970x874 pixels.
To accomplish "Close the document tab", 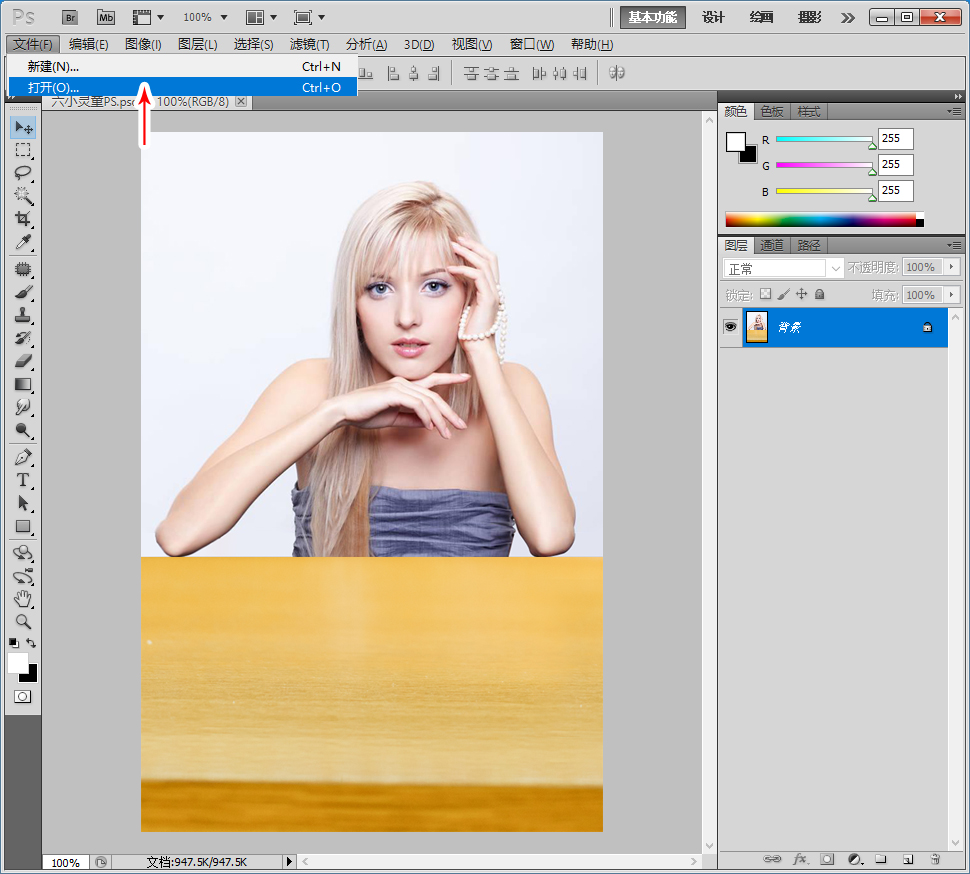I will click(x=241, y=101).
